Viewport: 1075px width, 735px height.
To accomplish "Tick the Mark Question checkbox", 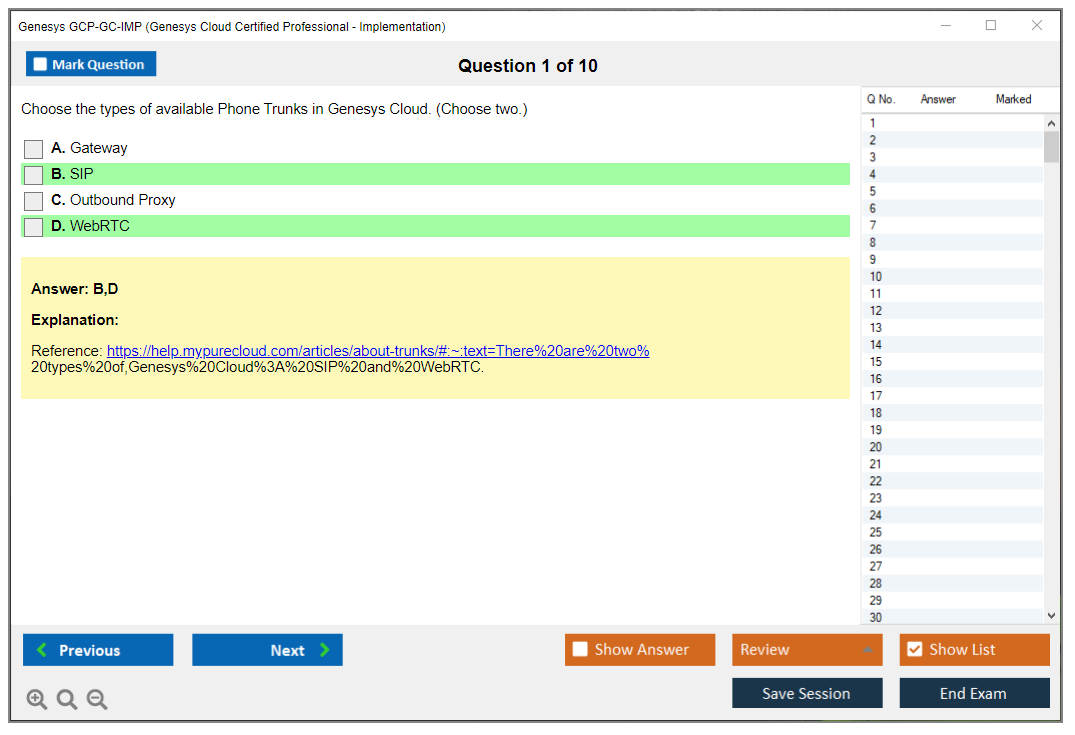I will point(41,65).
